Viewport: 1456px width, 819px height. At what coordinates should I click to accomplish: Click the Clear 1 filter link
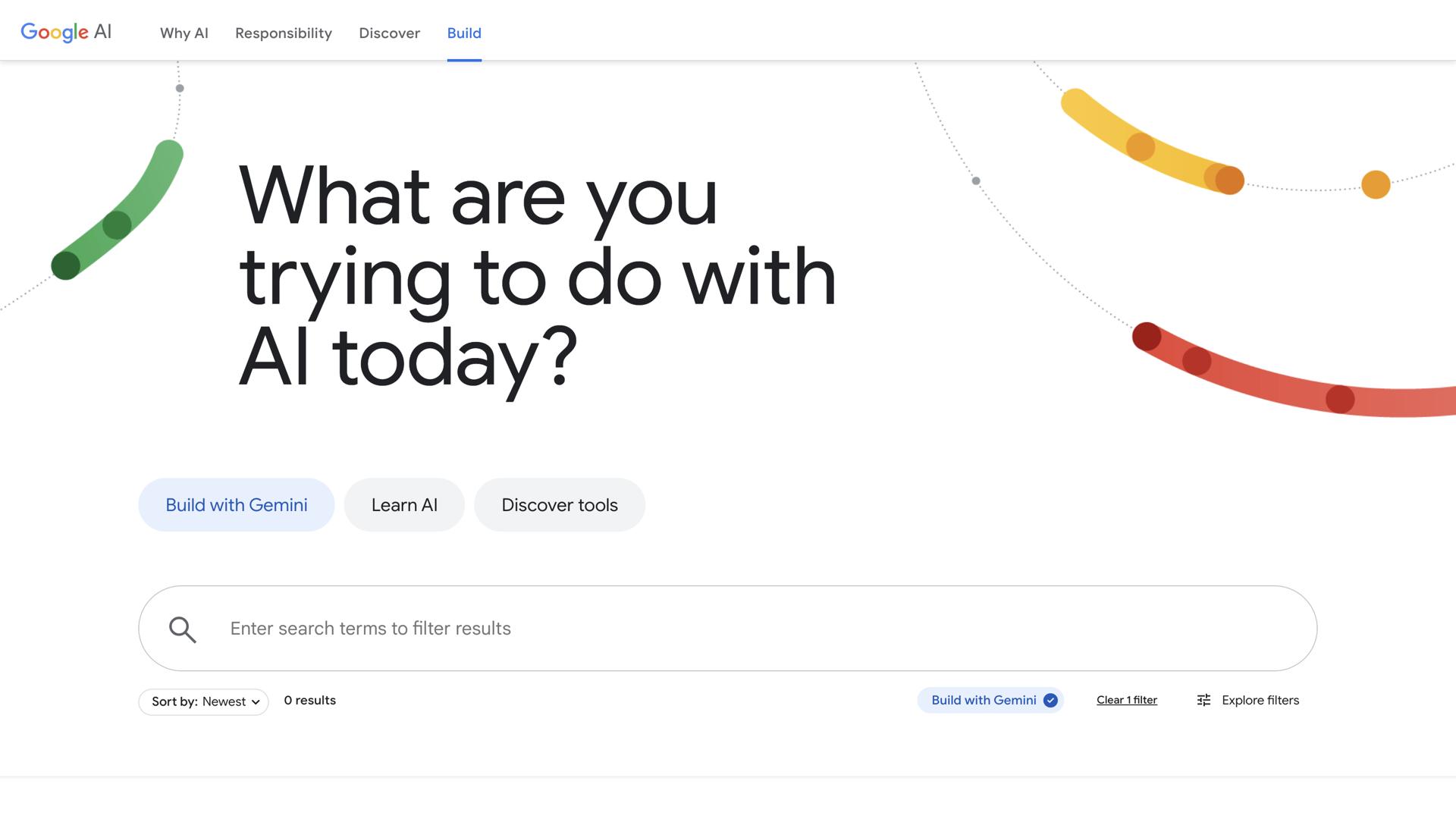(x=1126, y=700)
